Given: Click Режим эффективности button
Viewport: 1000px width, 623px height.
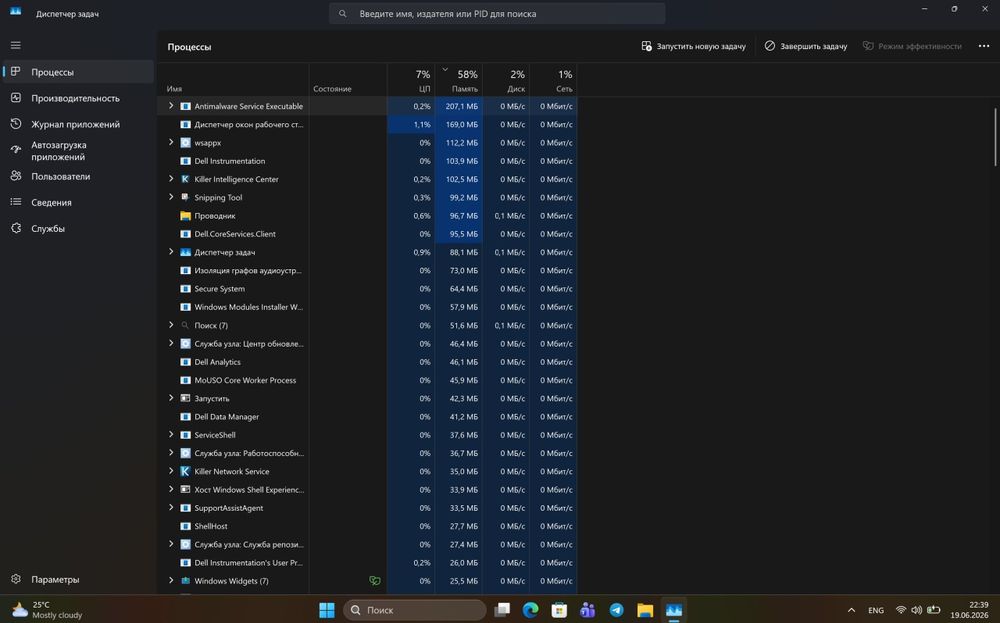Looking at the screenshot, I should (x=912, y=46).
